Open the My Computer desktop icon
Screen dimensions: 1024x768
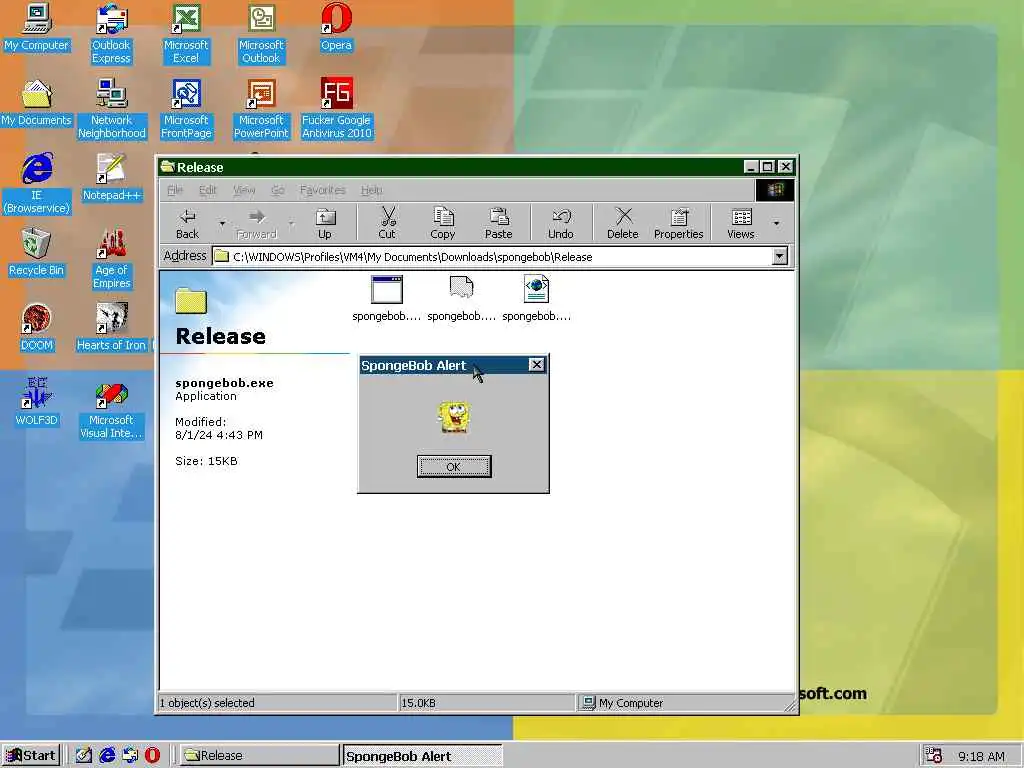(x=36, y=27)
